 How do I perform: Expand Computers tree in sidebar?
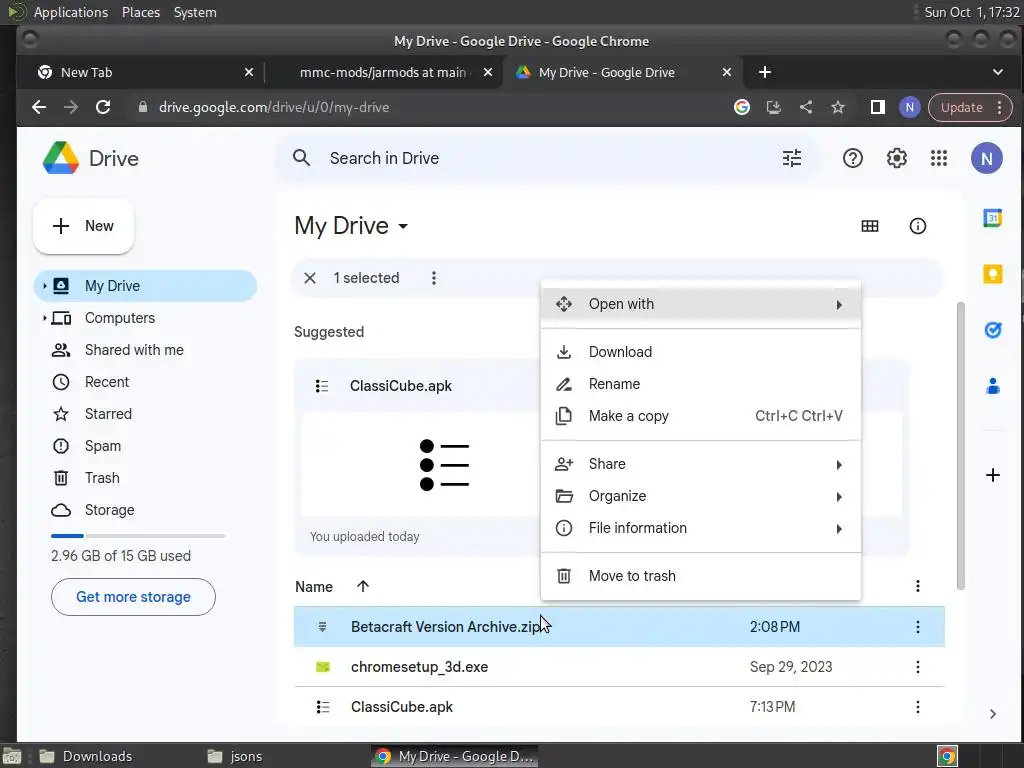click(44, 318)
